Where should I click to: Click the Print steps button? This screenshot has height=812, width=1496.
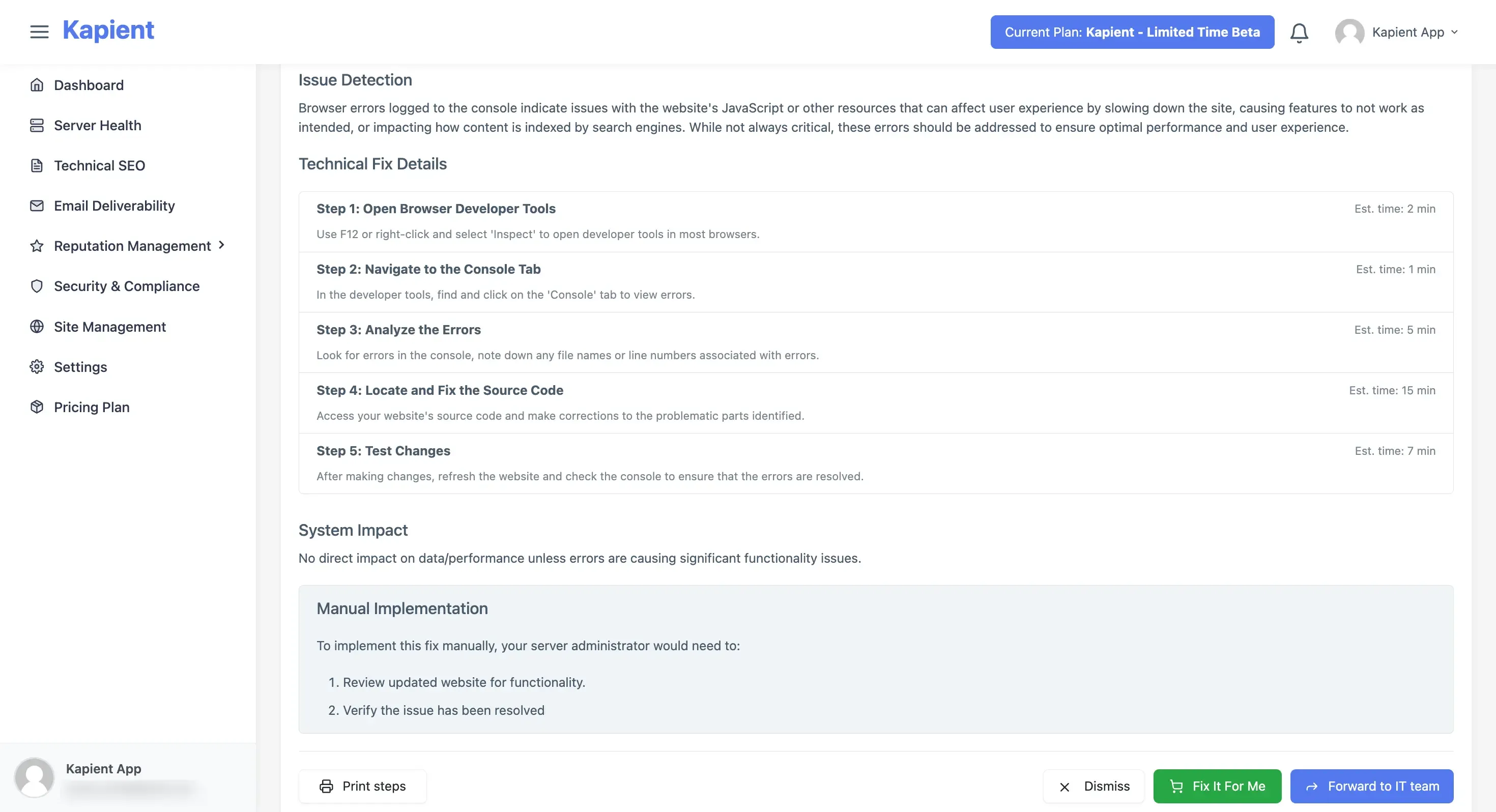[362, 786]
